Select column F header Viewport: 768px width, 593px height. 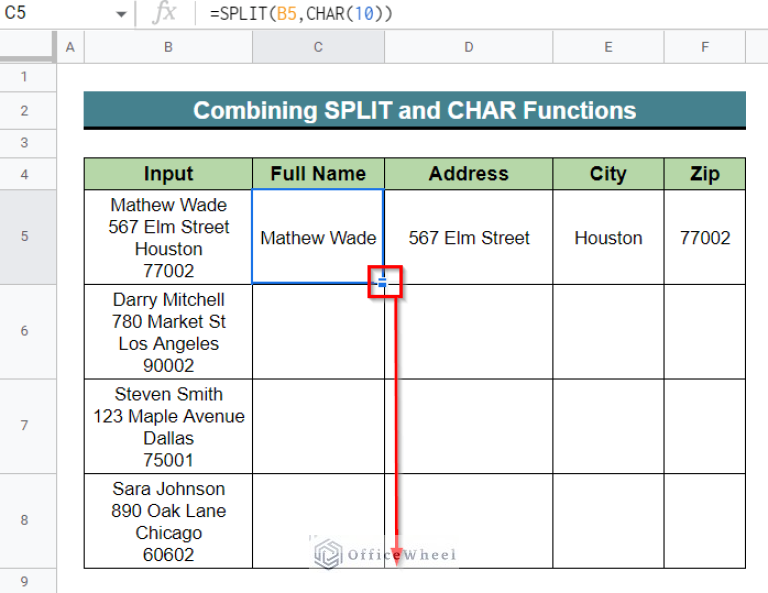(705, 47)
